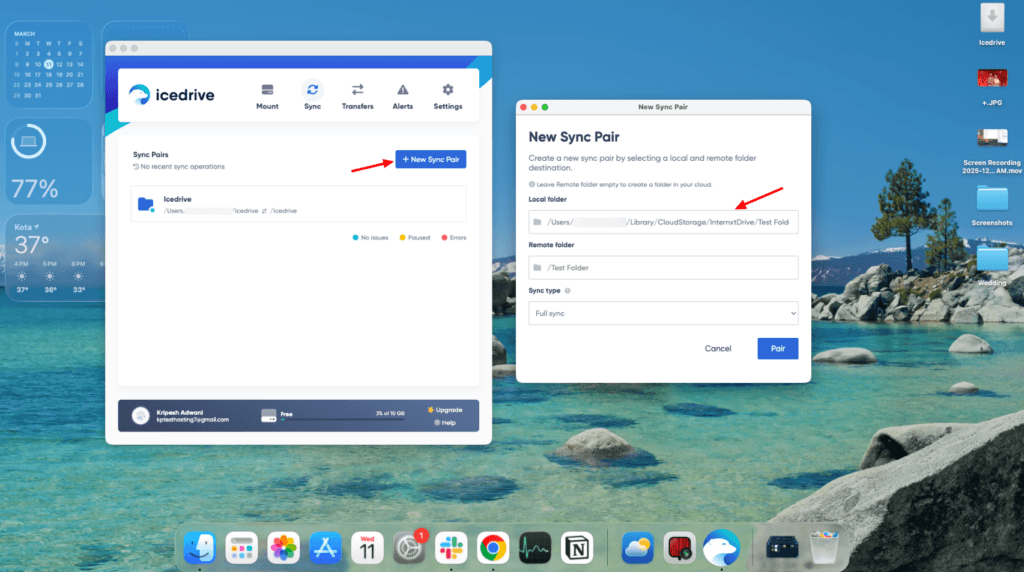
Task: Open Slack from the dock
Action: [x=451, y=547]
